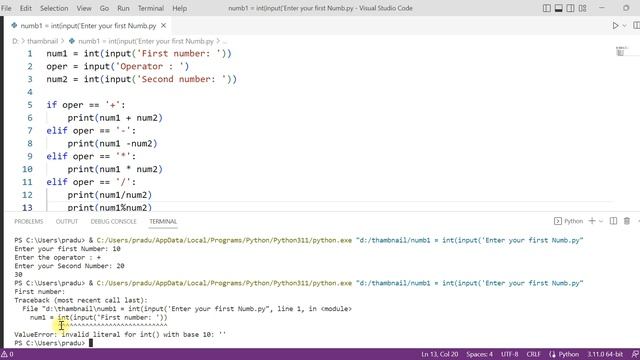
Task: Open the customize layout icon
Action: click(x=582, y=8)
